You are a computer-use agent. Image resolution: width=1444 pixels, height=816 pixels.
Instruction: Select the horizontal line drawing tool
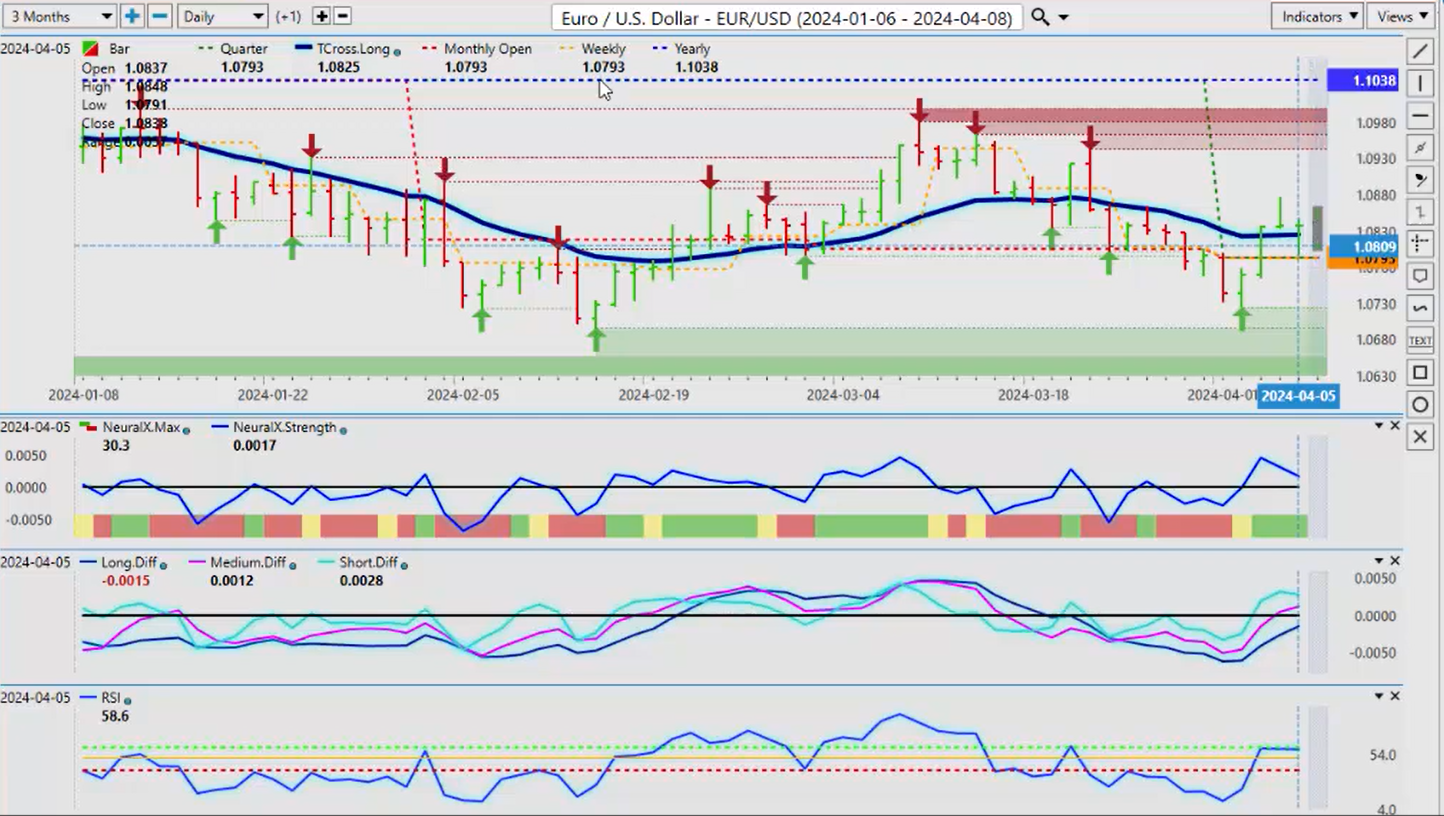(1420, 116)
